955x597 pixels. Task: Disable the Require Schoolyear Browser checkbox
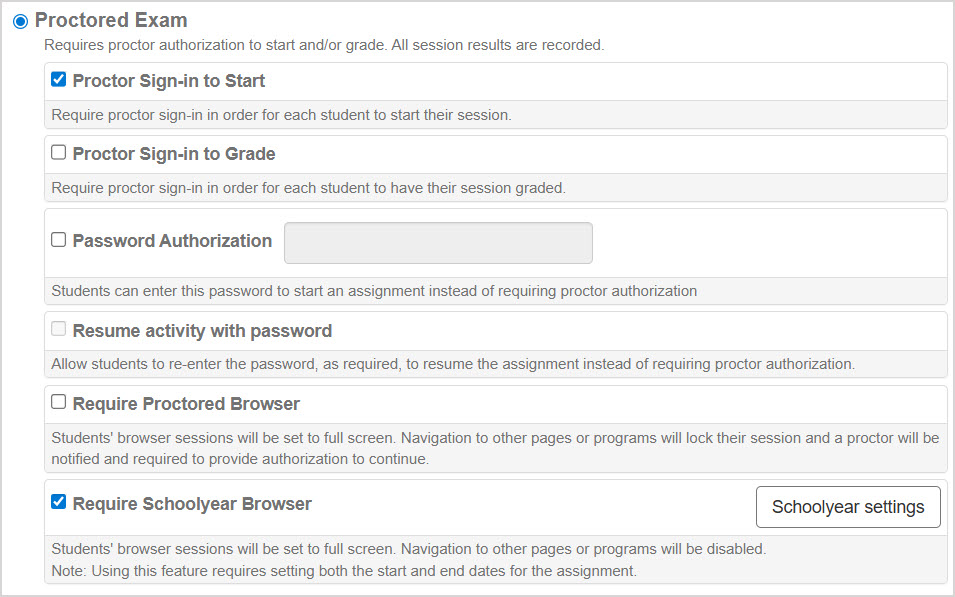pos(59,502)
